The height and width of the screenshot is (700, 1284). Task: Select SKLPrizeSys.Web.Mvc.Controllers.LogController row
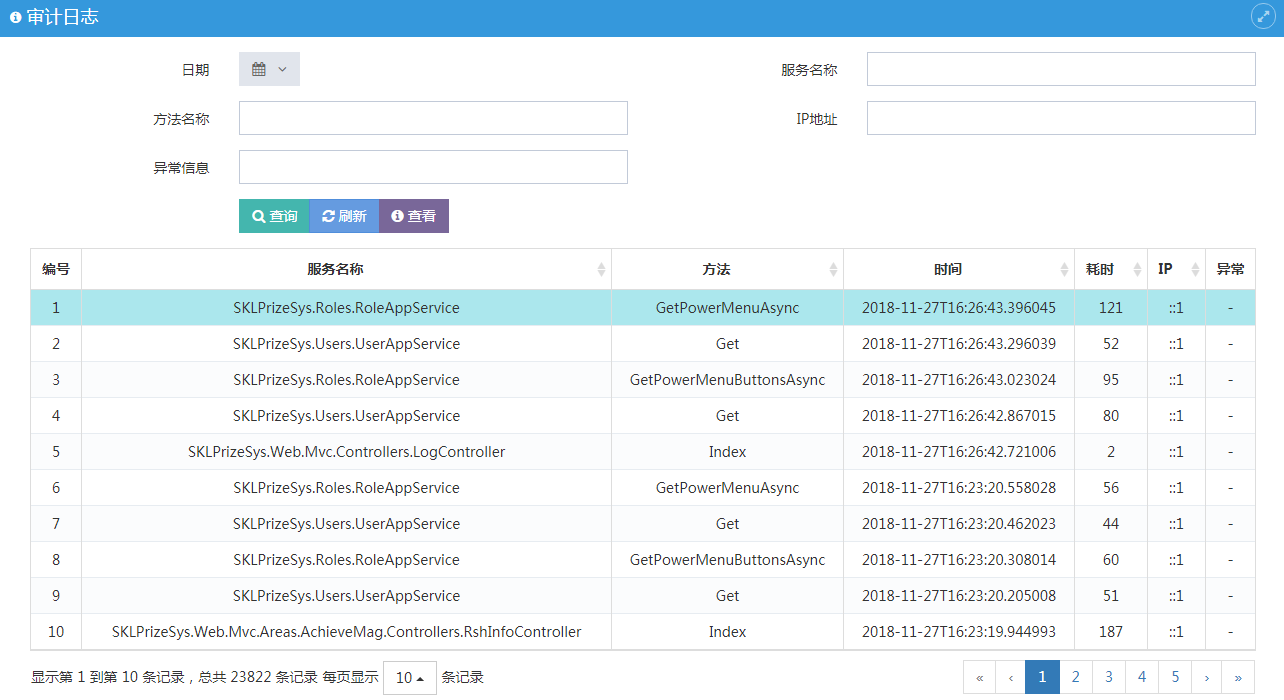click(643, 452)
